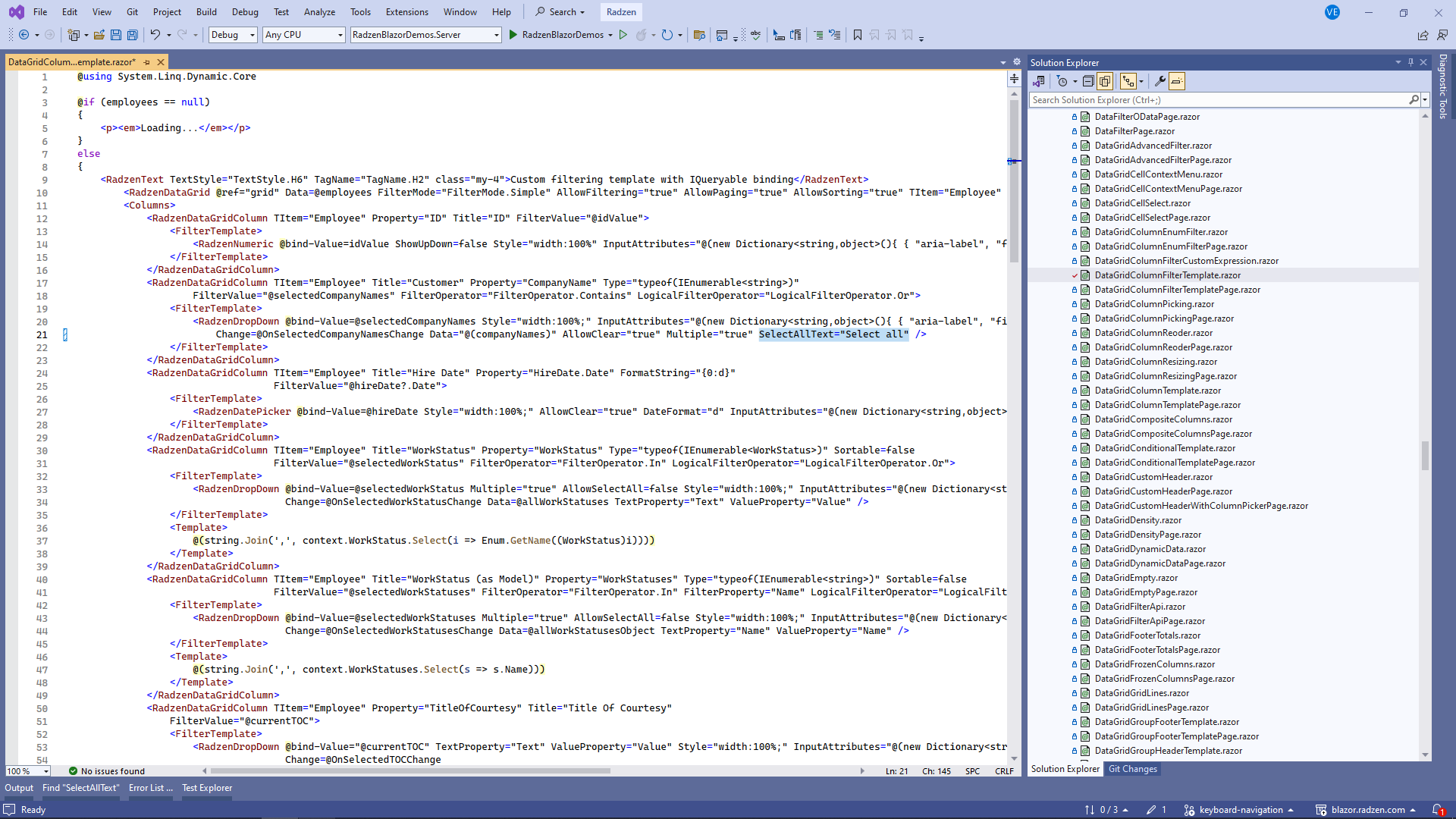Switch to the Git Changes tab
This screenshot has height=819, width=1456.
tap(1132, 768)
